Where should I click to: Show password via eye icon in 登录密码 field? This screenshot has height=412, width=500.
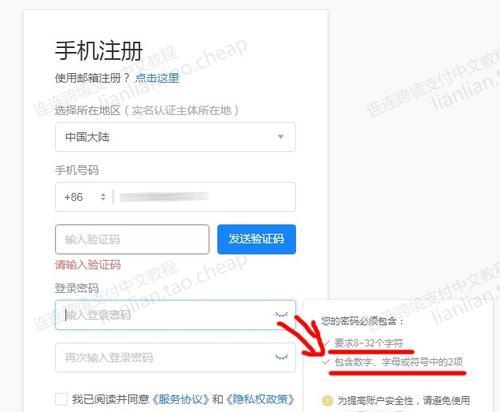[281, 315]
